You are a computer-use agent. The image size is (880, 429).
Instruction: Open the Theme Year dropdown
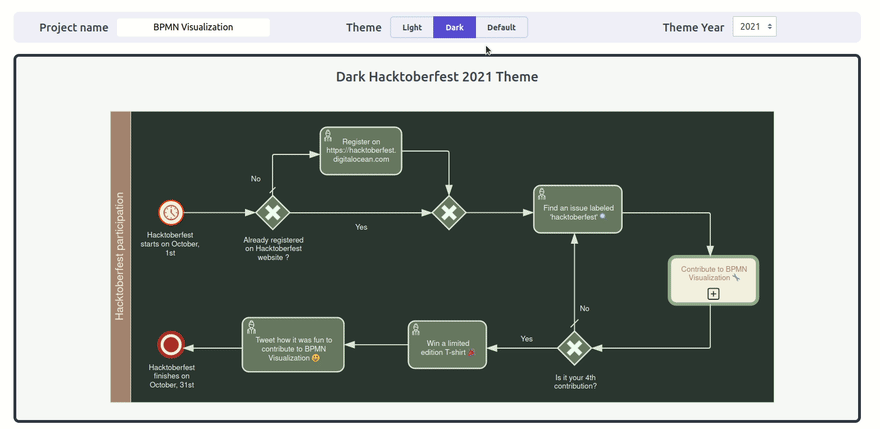point(754,26)
